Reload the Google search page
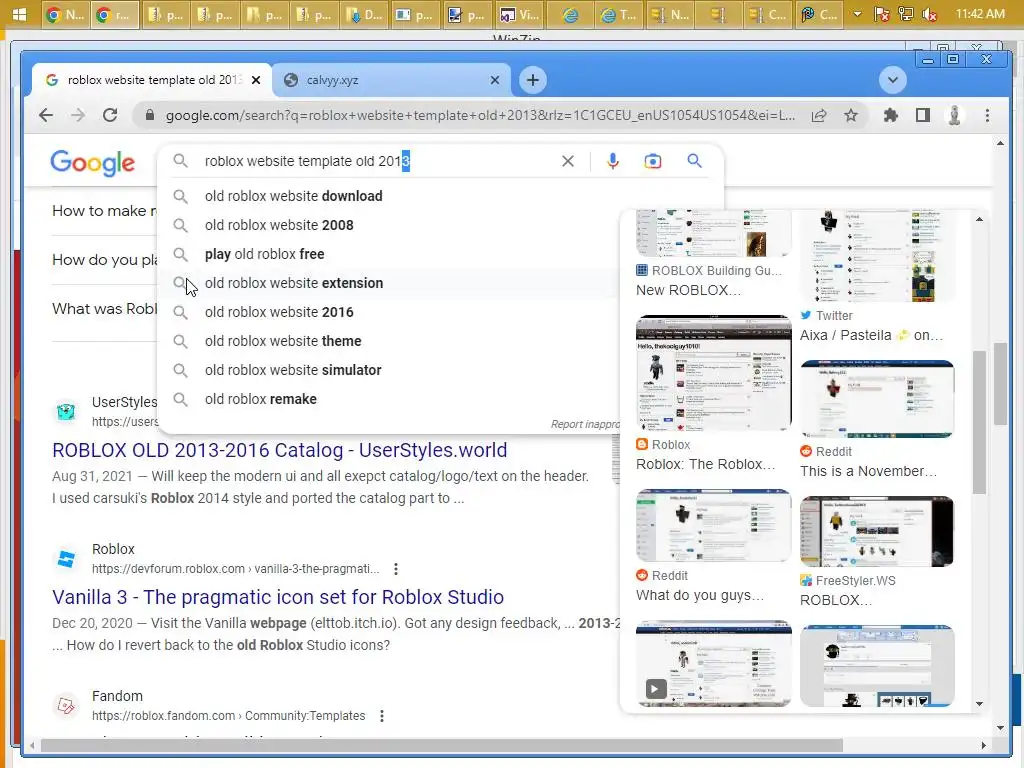 [x=110, y=116]
